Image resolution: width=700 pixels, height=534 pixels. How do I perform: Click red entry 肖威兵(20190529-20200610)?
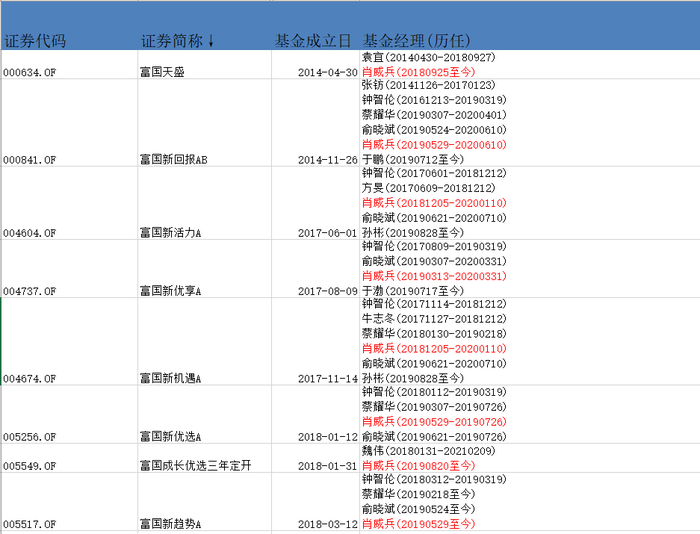pos(434,145)
